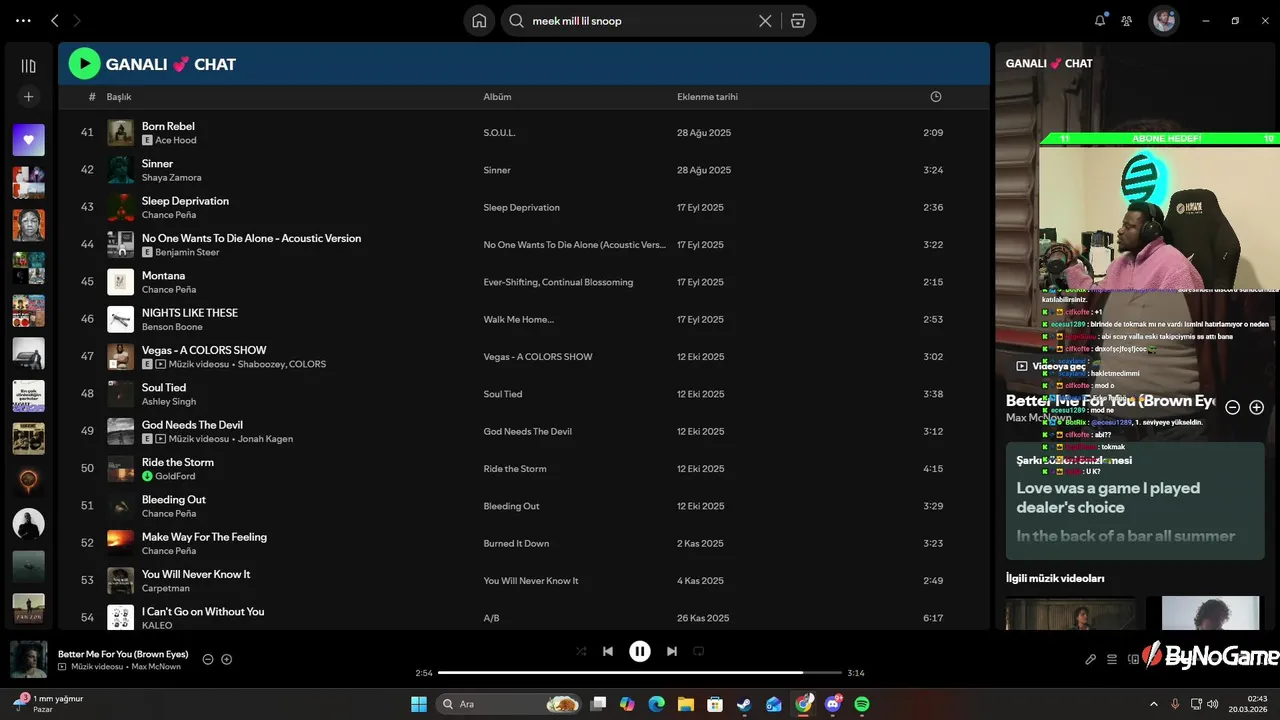The image size is (1280, 720).
Task: Go back with the left arrow
Action: click(x=55, y=20)
